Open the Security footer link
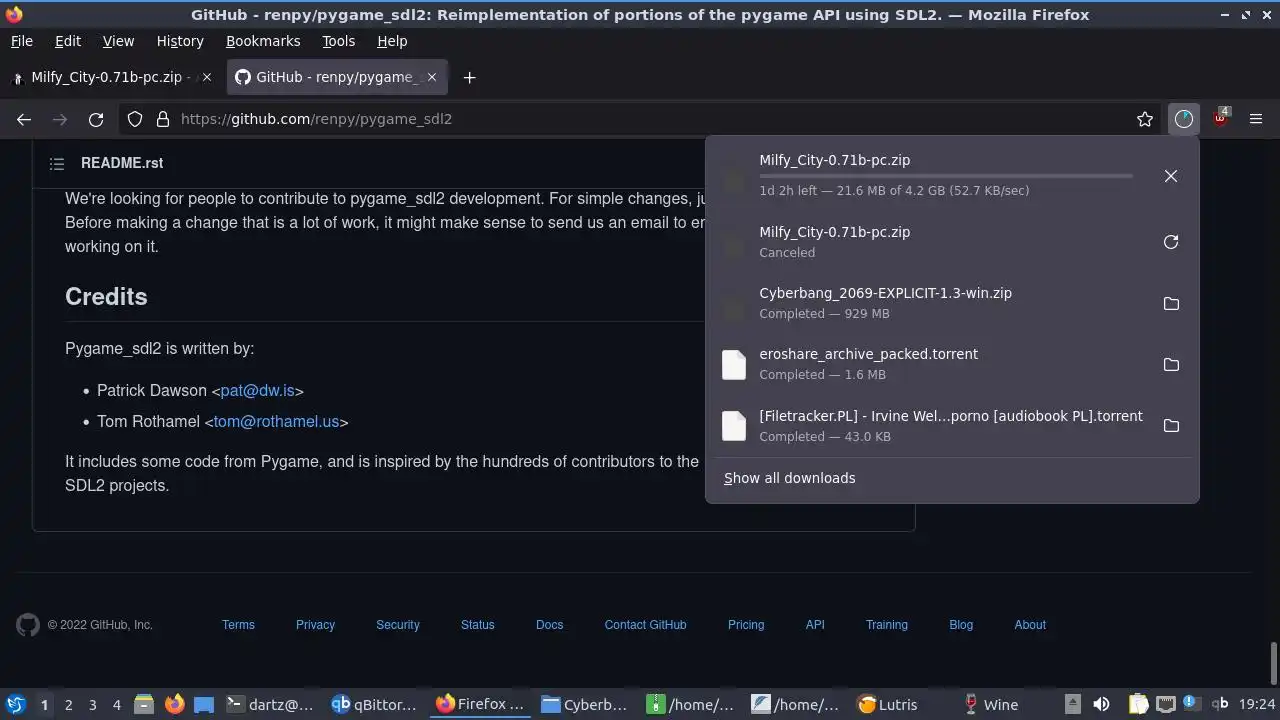Image resolution: width=1280 pixels, height=720 pixels. 398,625
